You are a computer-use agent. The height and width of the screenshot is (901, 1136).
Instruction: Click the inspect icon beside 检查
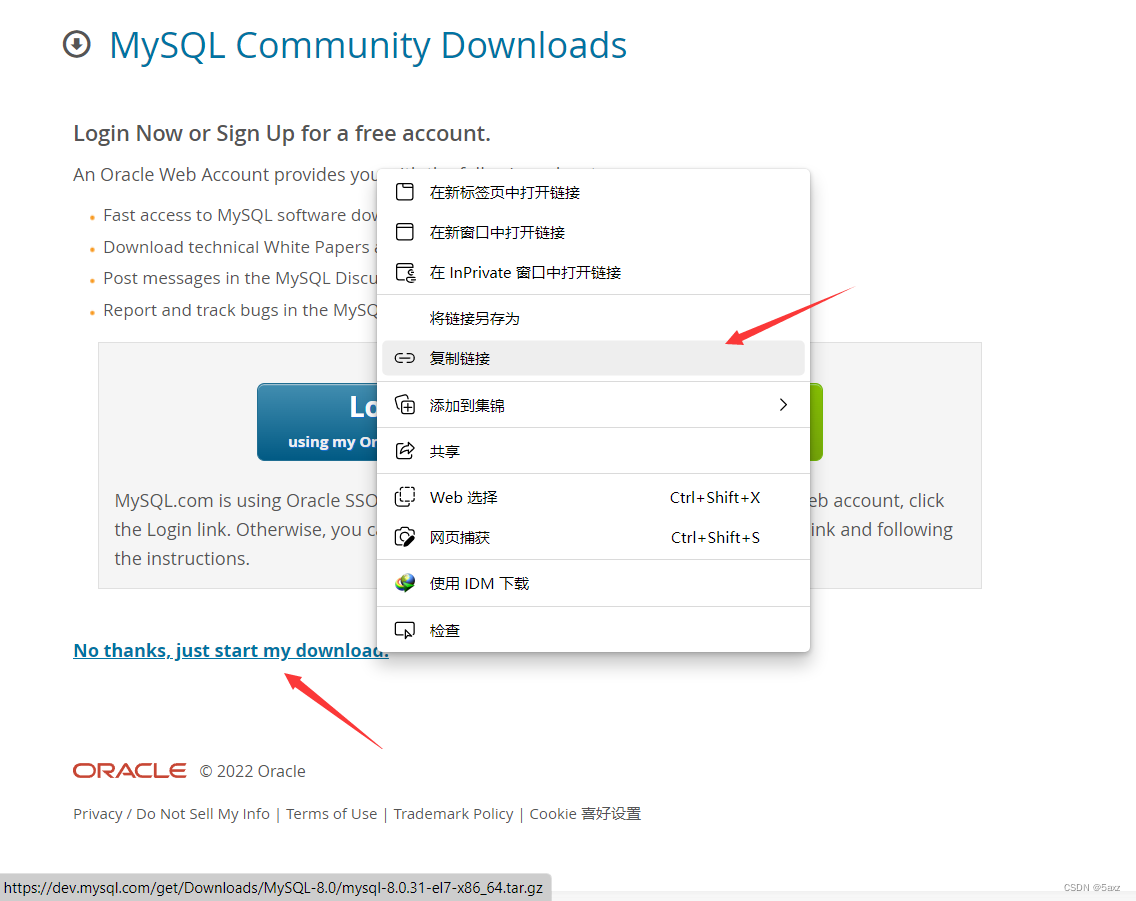[x=405, y=630]
